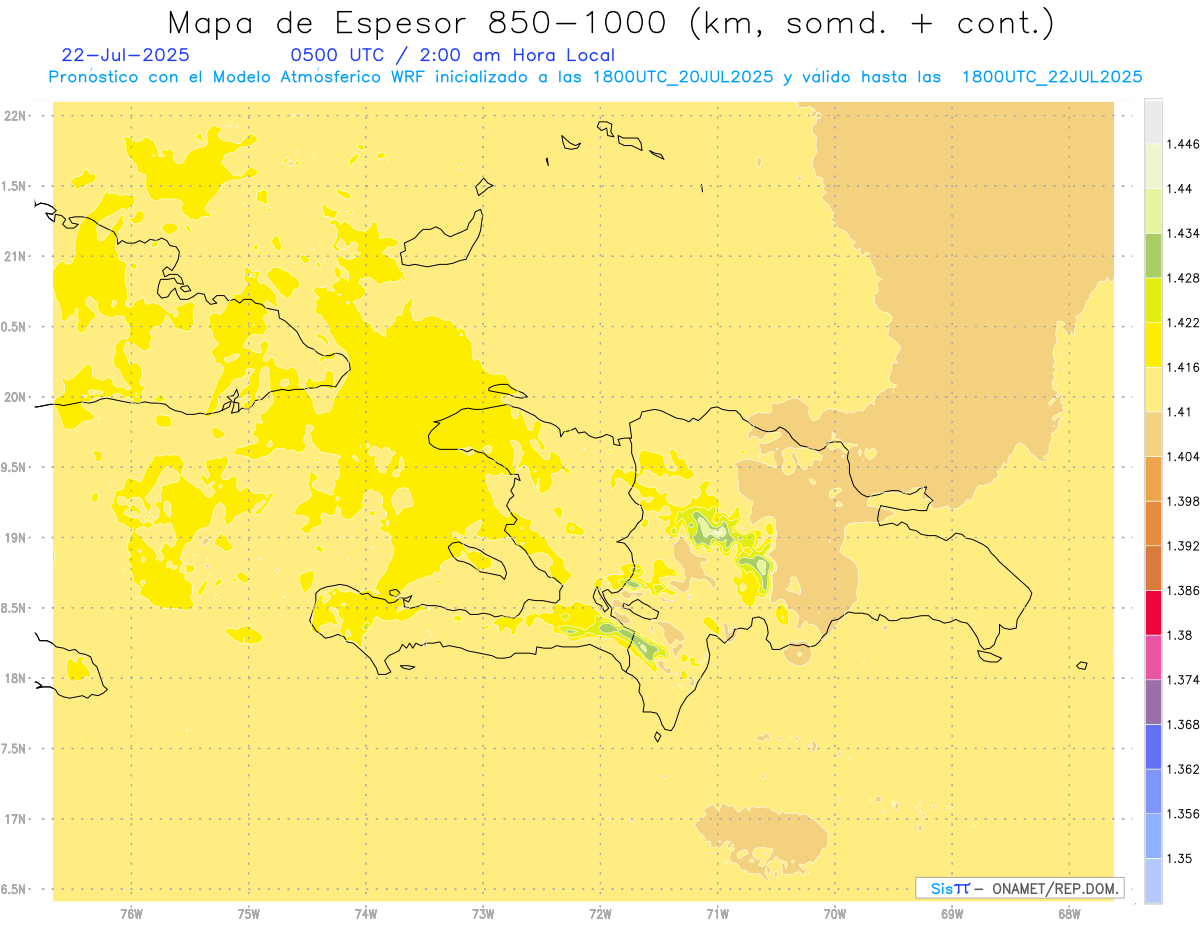This screenshot has width=1200, height=927.
Task: Click the 20N latitude axis label
Action: (x=15, y=397)
